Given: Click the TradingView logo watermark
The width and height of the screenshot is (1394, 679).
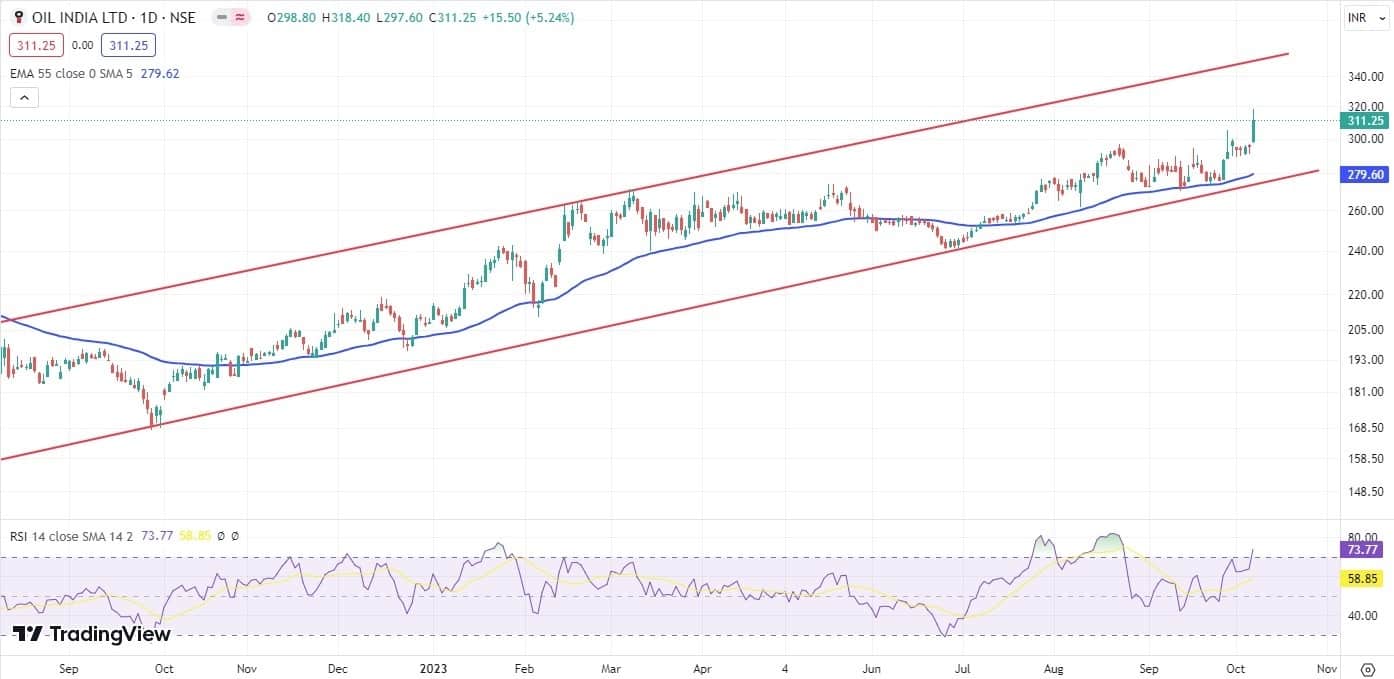Looking at the screenshot, I should pos(92,634).
